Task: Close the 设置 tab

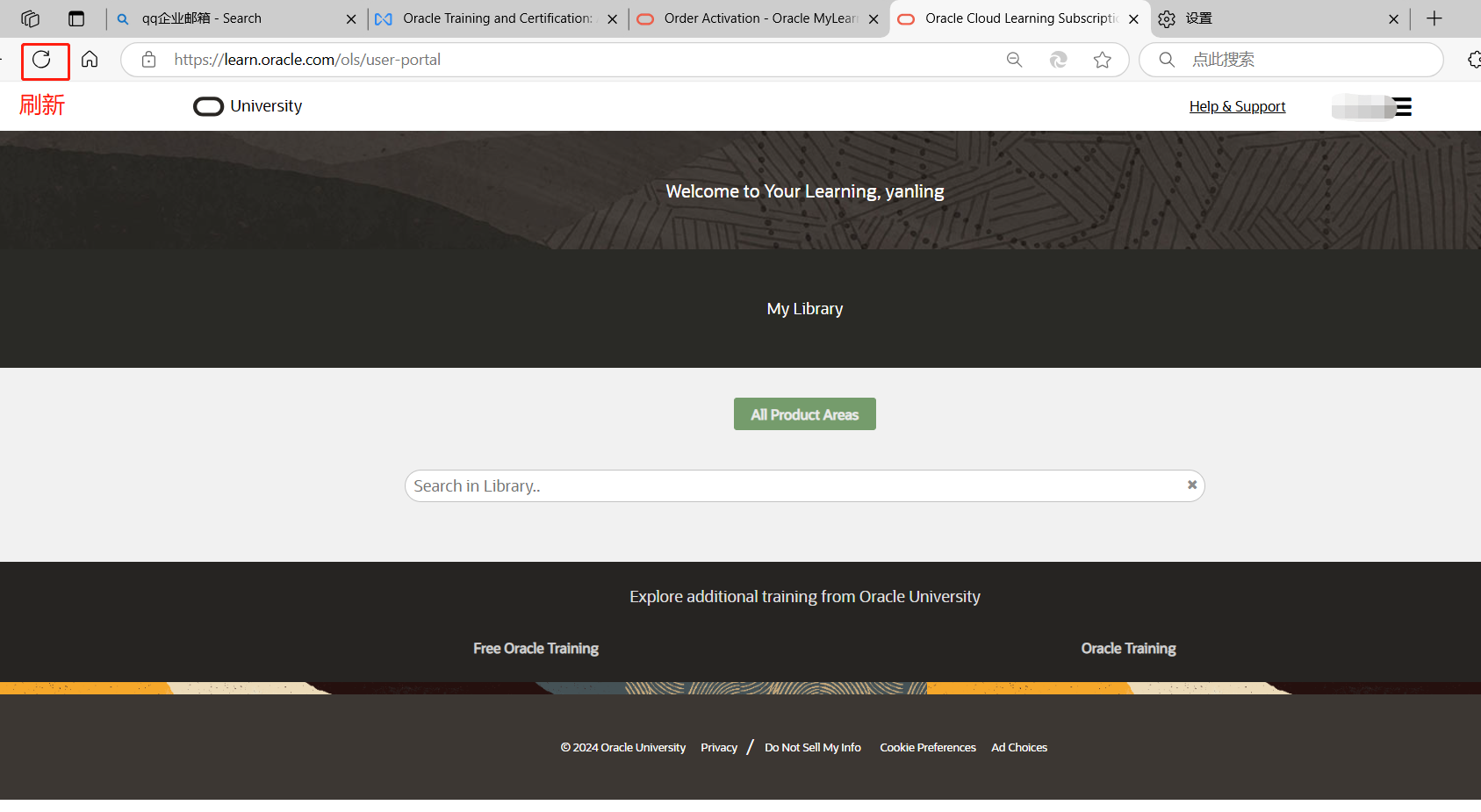Action: point(1394,18)
